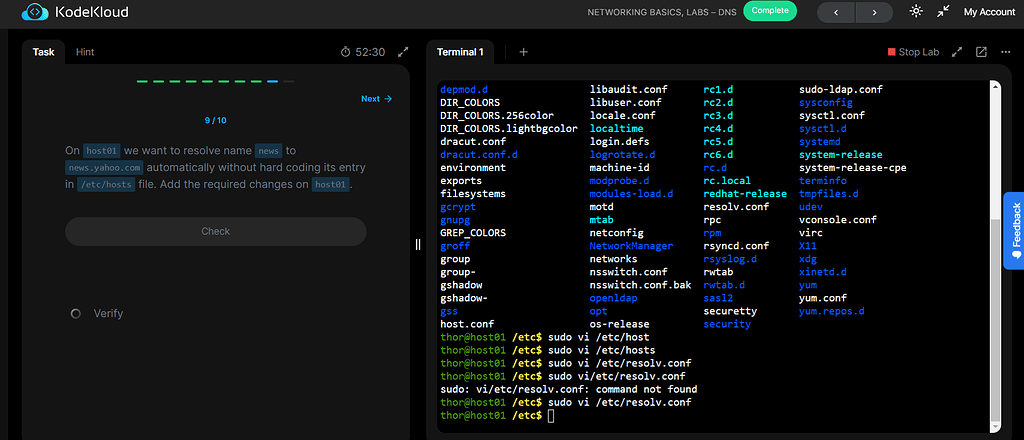Click the timer clock icon
Viewport: 1024px width, 440px height.
coord(346,52)
